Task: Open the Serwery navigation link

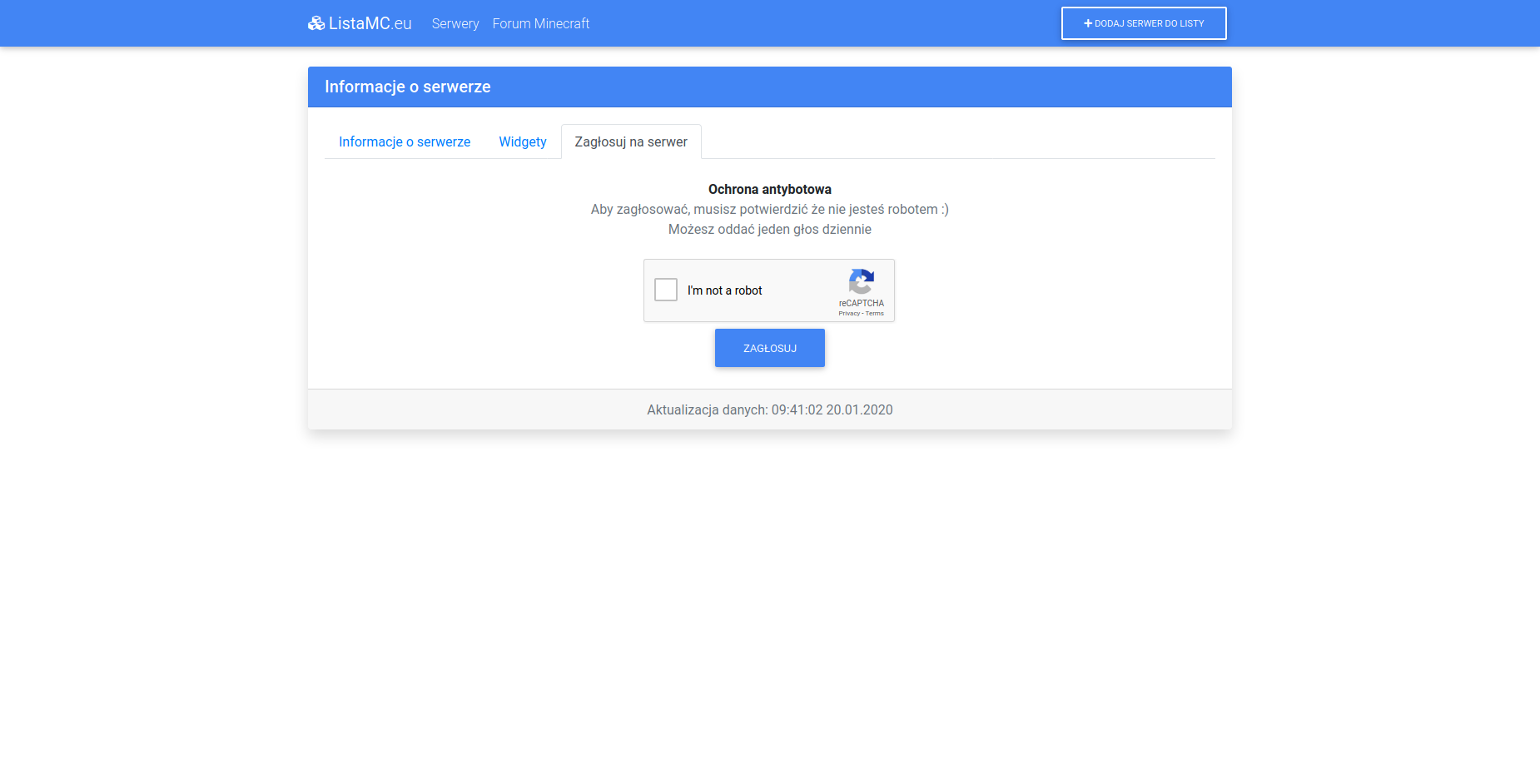Action: point(455,24)
